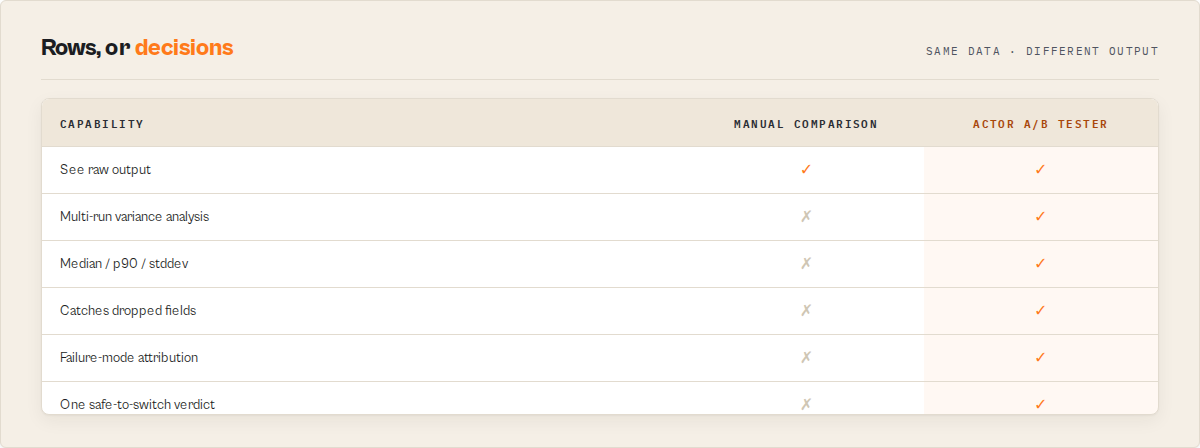Click the Same Data · Different Output tagline
Viewport: 1200px width, 448px height.
pos(1042,51)
